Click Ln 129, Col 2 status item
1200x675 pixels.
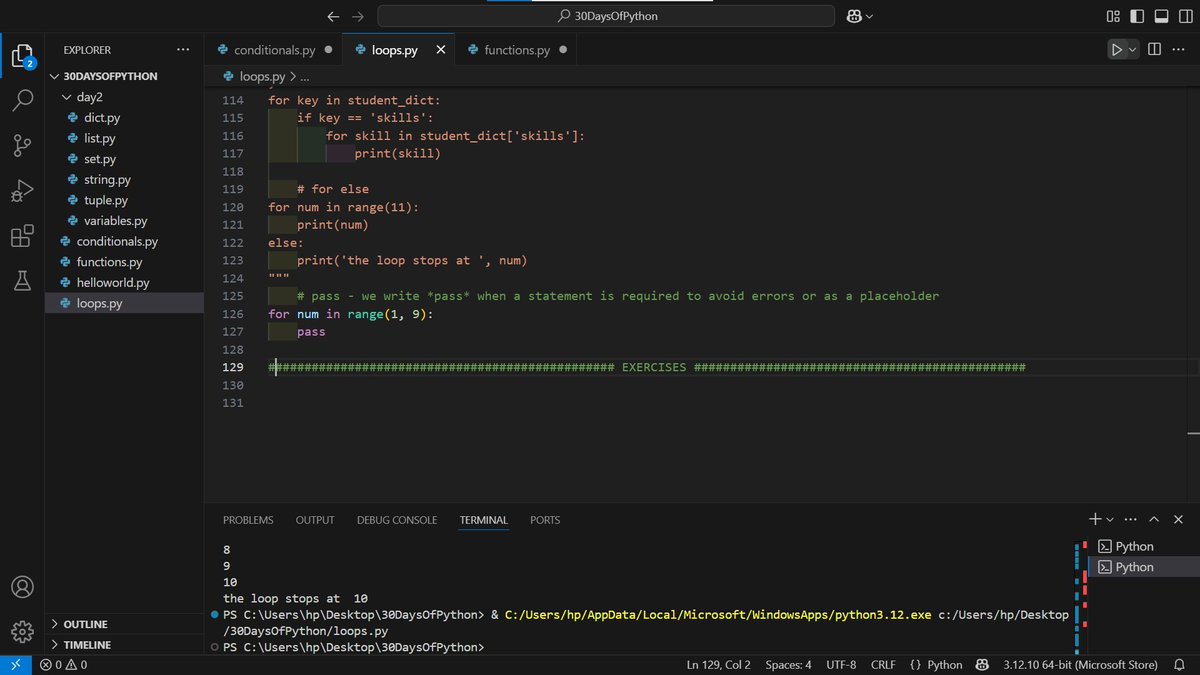[x=718, y=665]
